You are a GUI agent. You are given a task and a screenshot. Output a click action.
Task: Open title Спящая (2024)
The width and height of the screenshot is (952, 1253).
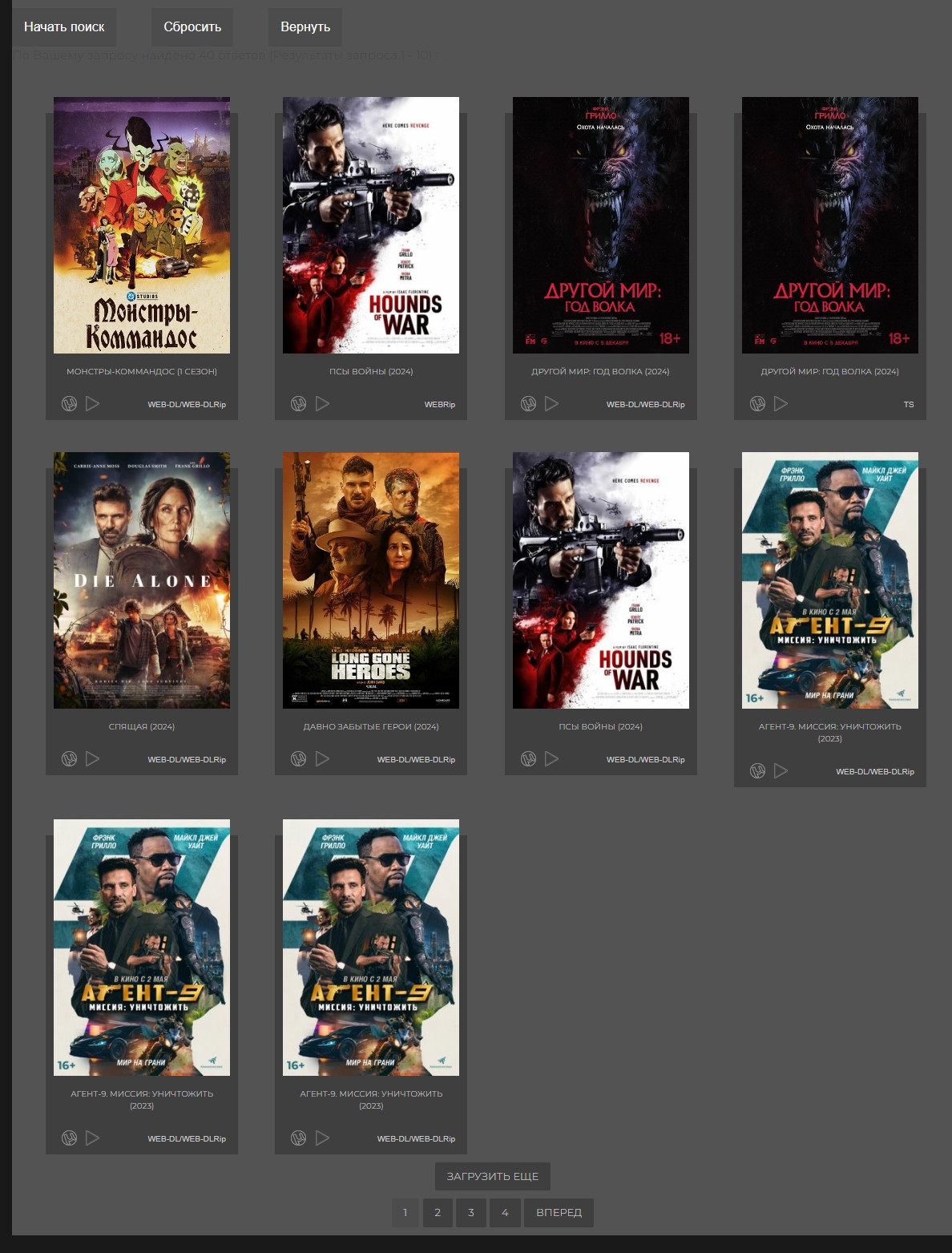pos(142,727)
